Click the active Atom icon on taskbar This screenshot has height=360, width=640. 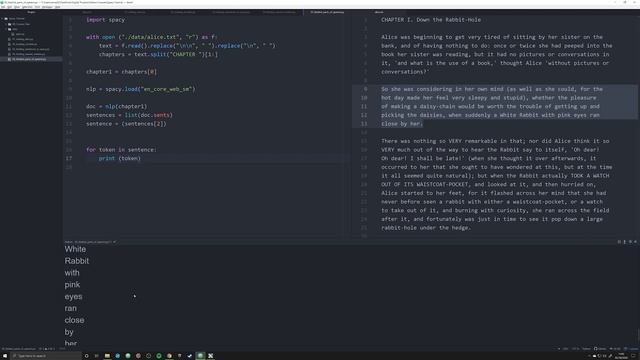[x=200, y=356]
